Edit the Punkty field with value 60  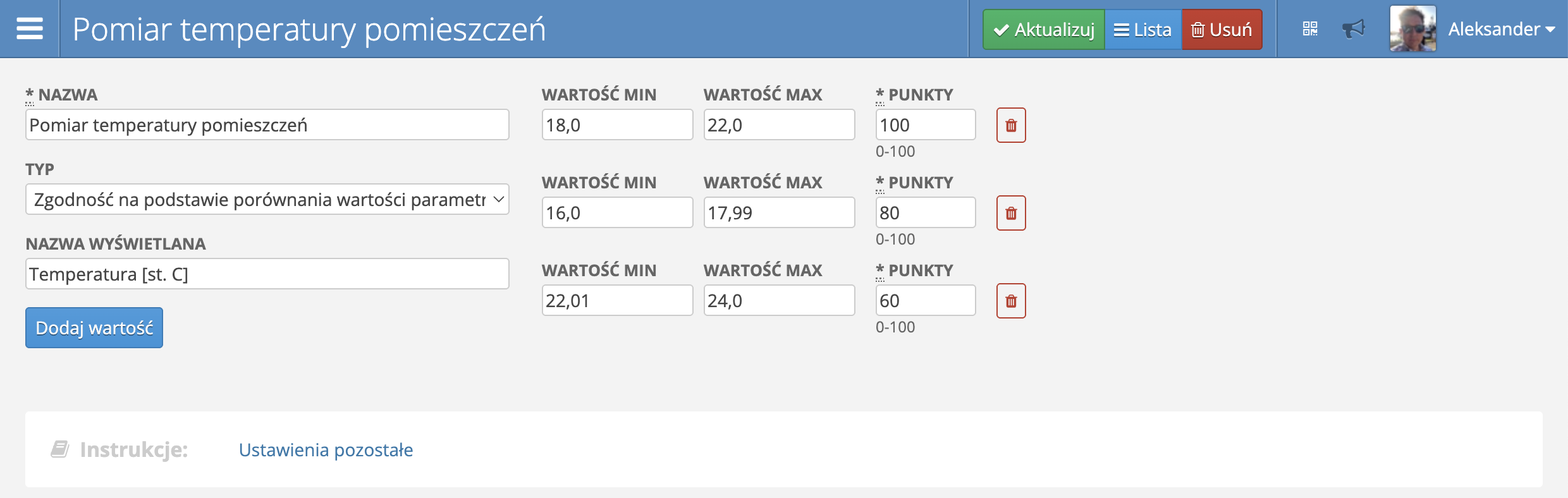pos(925,301)
